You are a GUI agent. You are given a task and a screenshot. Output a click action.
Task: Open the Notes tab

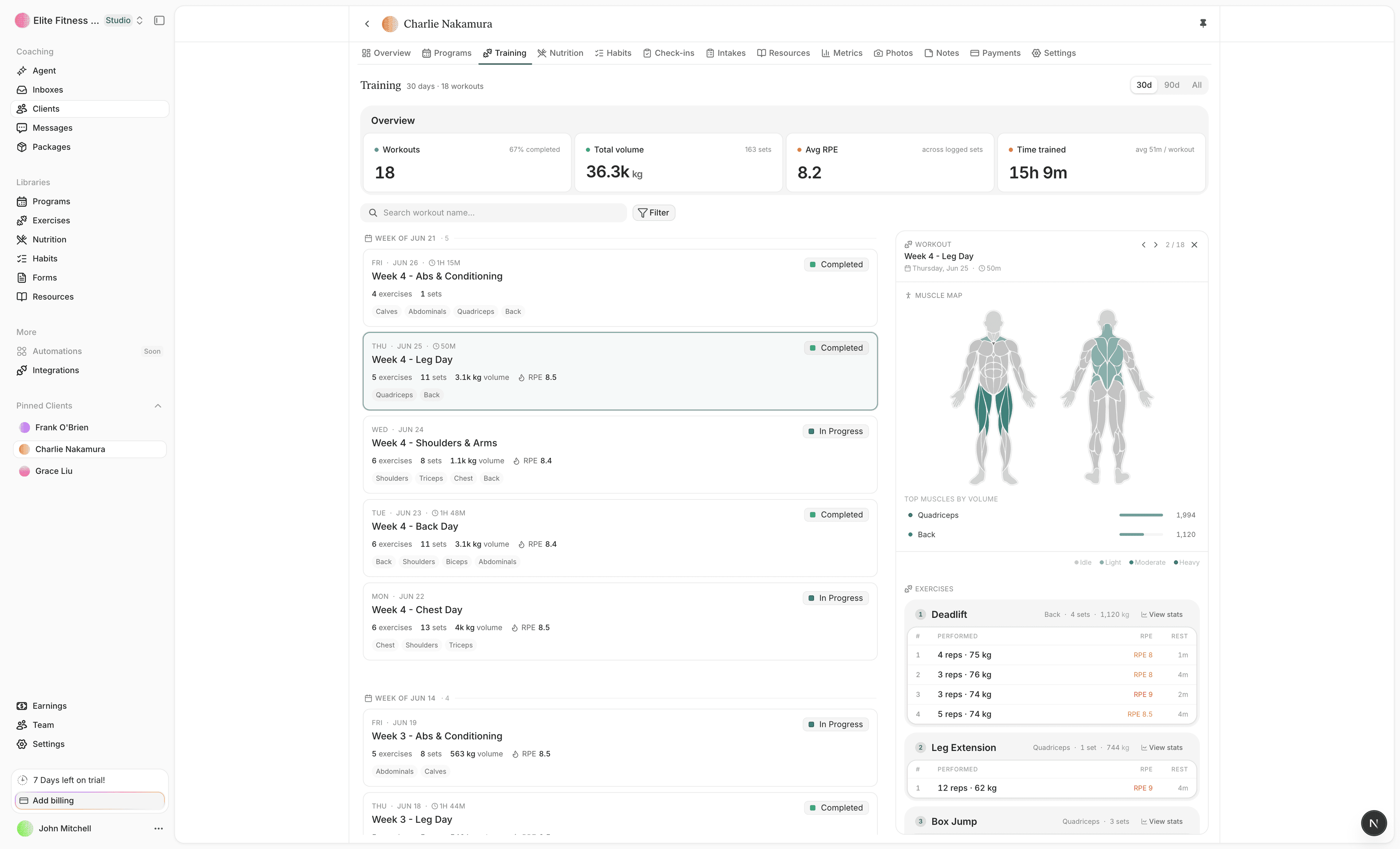(x=941, y=53)
